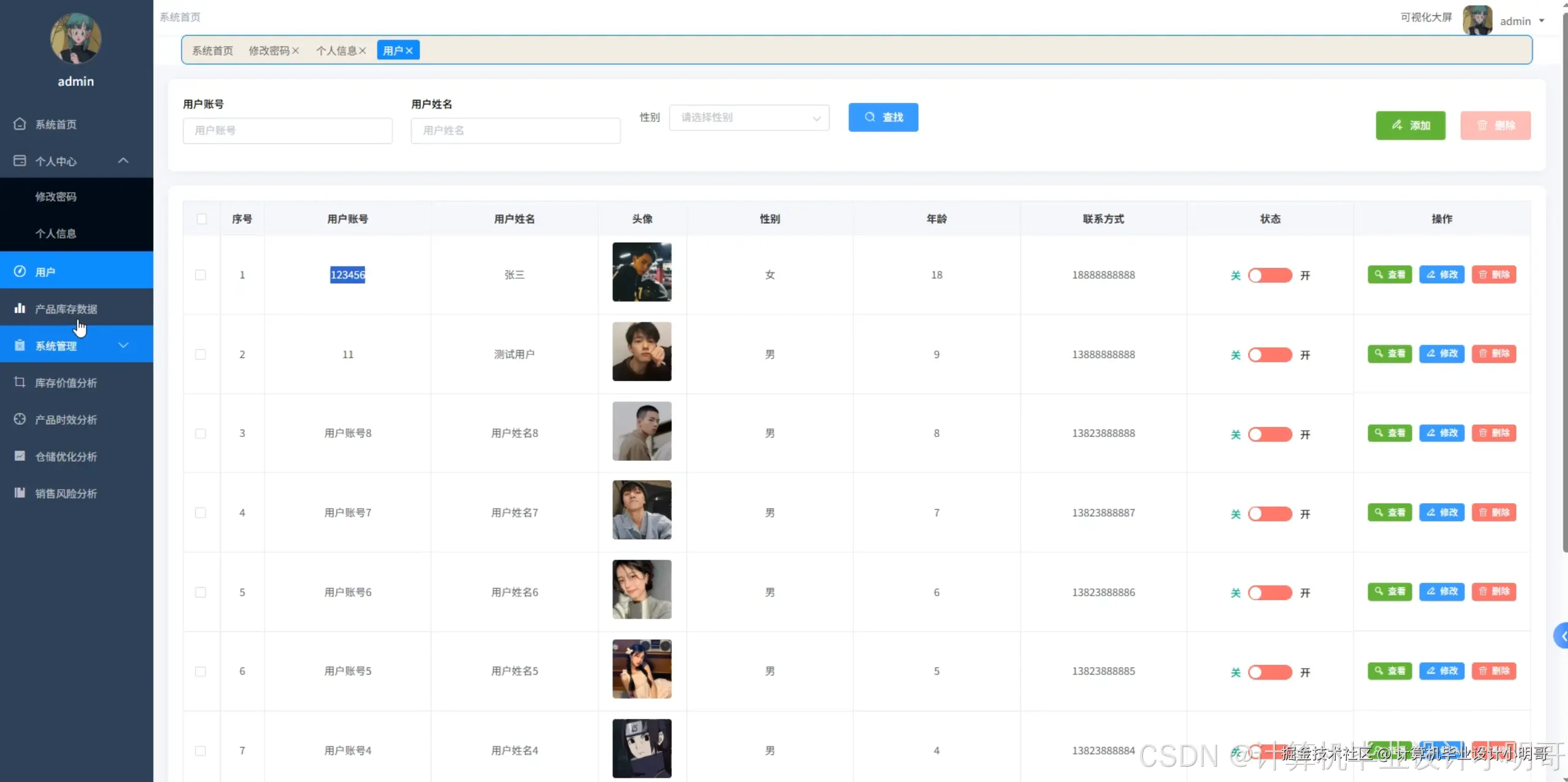Open the 修改密码 submenu item
1568x782 pixels.
coord(56,197)
